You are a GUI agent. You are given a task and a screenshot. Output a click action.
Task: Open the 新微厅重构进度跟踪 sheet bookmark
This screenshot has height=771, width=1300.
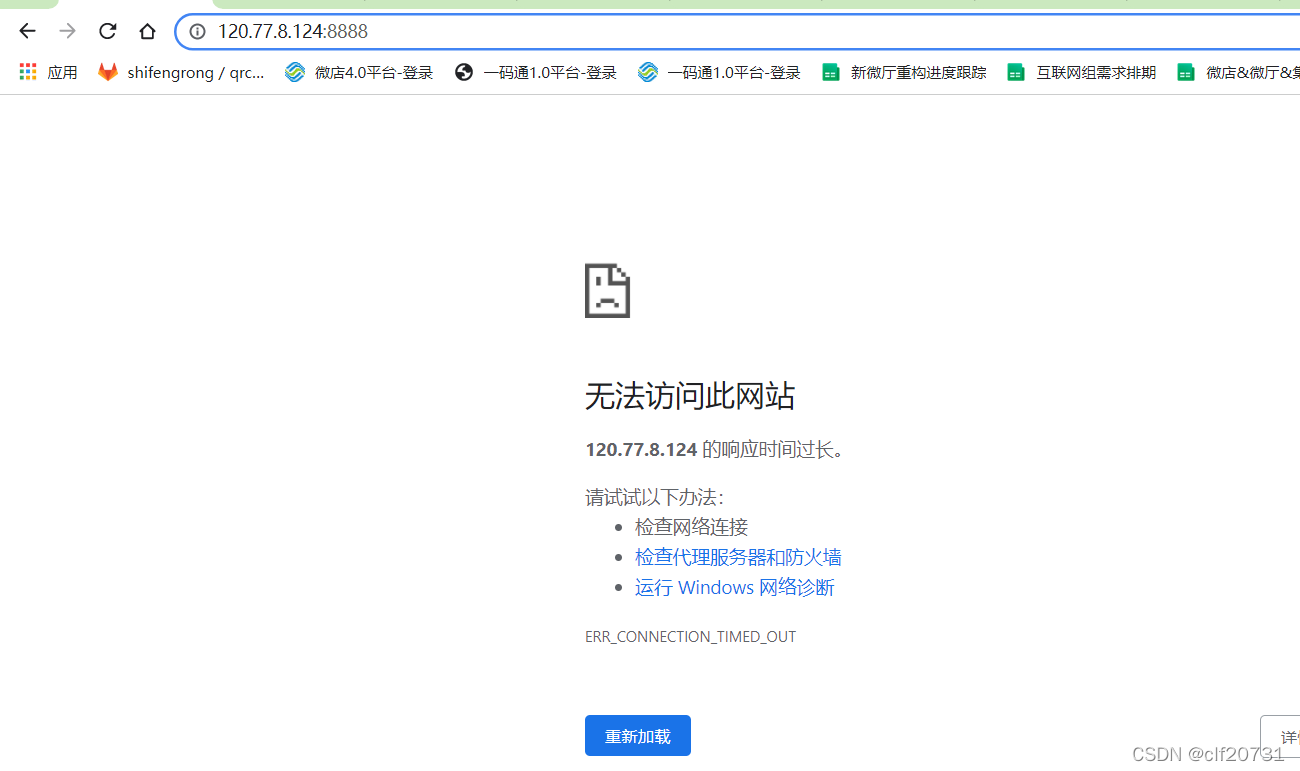point(904,72)
